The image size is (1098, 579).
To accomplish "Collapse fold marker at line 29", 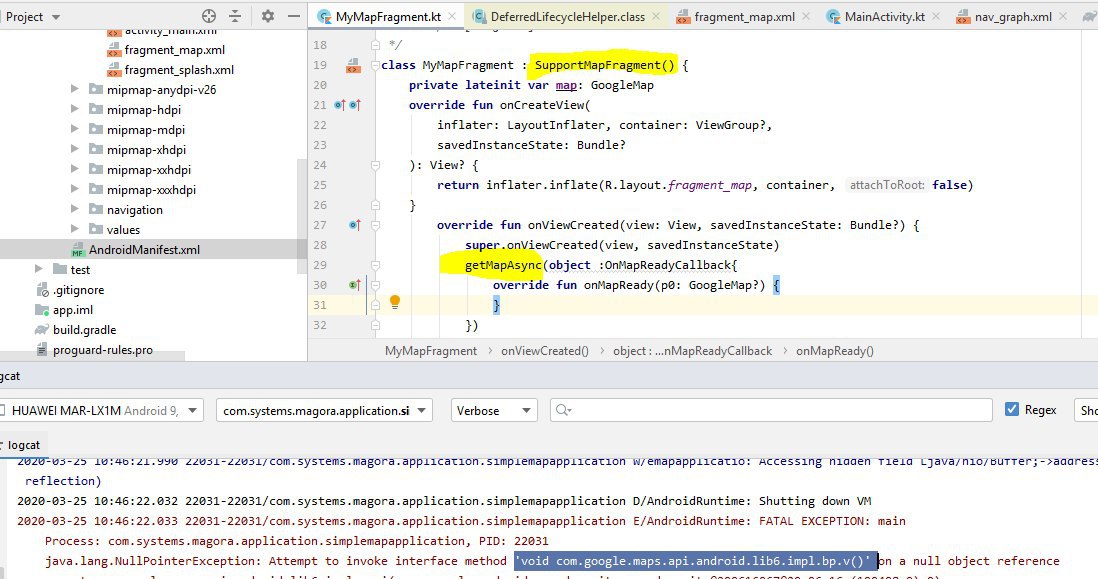I will click(x=375, y=265).
